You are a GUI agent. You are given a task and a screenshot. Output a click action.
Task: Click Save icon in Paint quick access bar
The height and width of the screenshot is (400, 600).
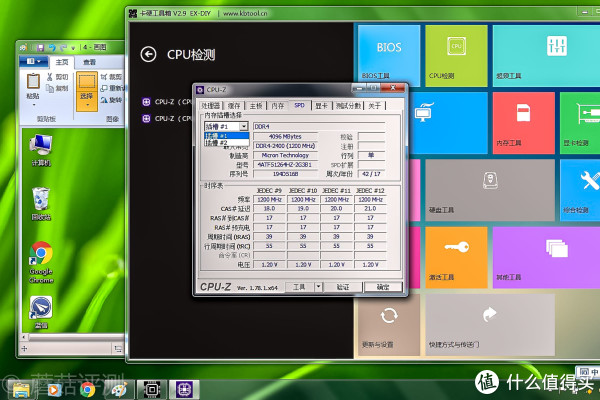click(x=40, y=47)
